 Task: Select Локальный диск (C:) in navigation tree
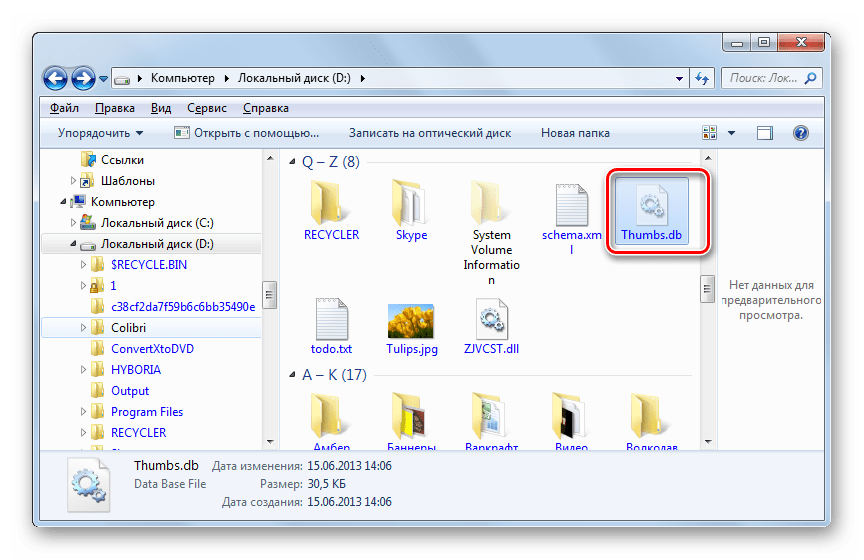157,223
